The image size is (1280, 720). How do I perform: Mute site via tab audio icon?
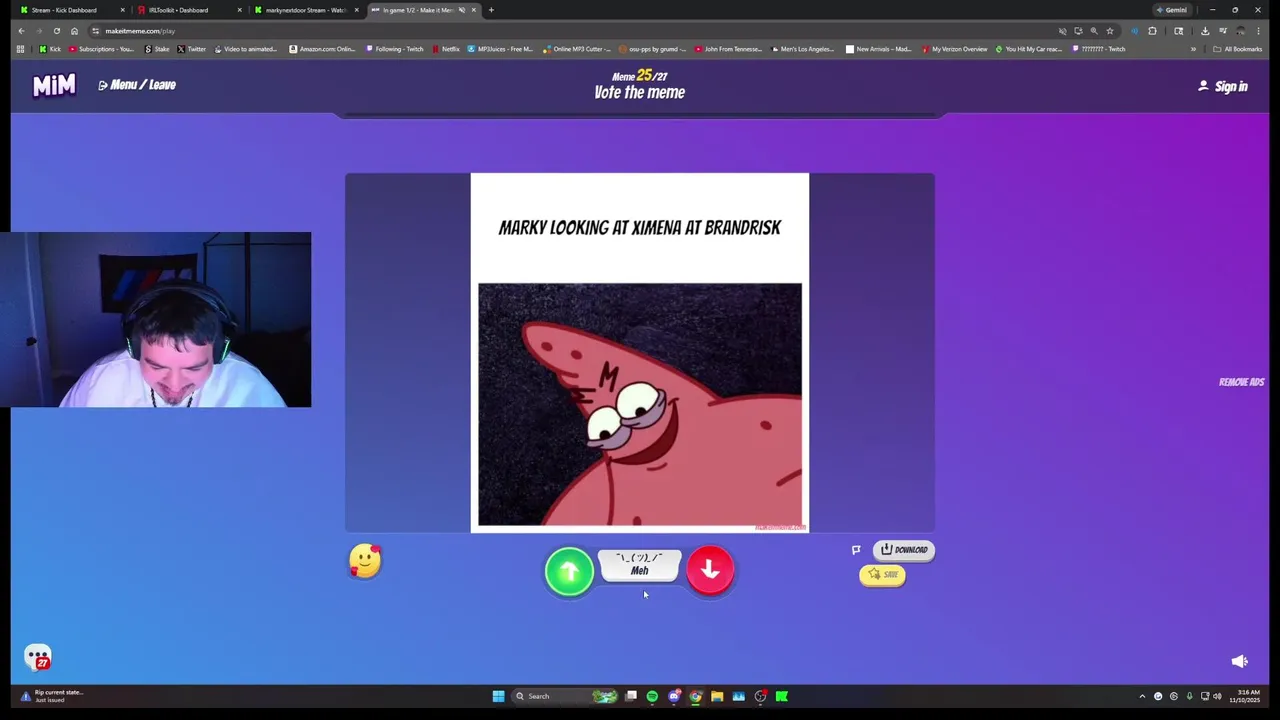pyautogui.click(x=461, y=10)
